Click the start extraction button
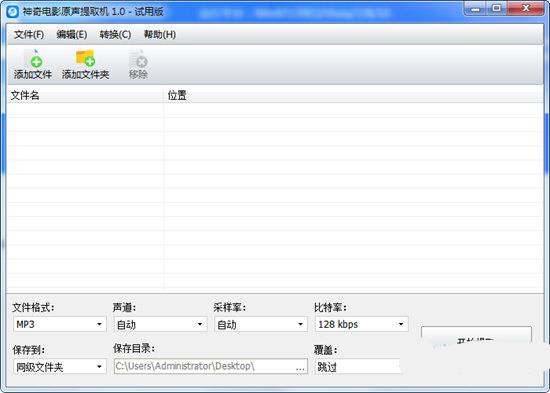The image size is (550, 393). click(x=476, y=337)
